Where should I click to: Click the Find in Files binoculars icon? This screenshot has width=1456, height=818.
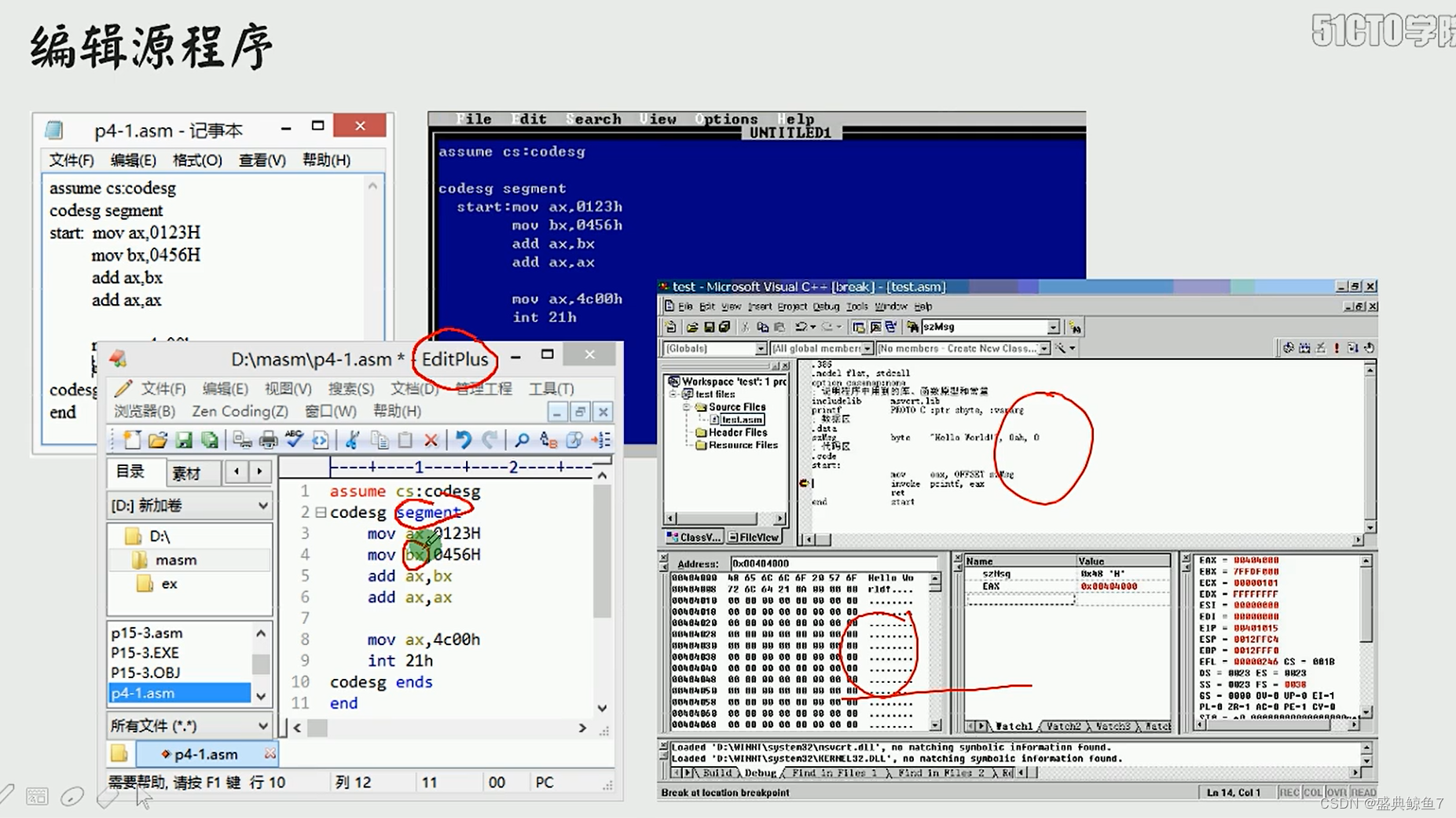tap(912, 327)
